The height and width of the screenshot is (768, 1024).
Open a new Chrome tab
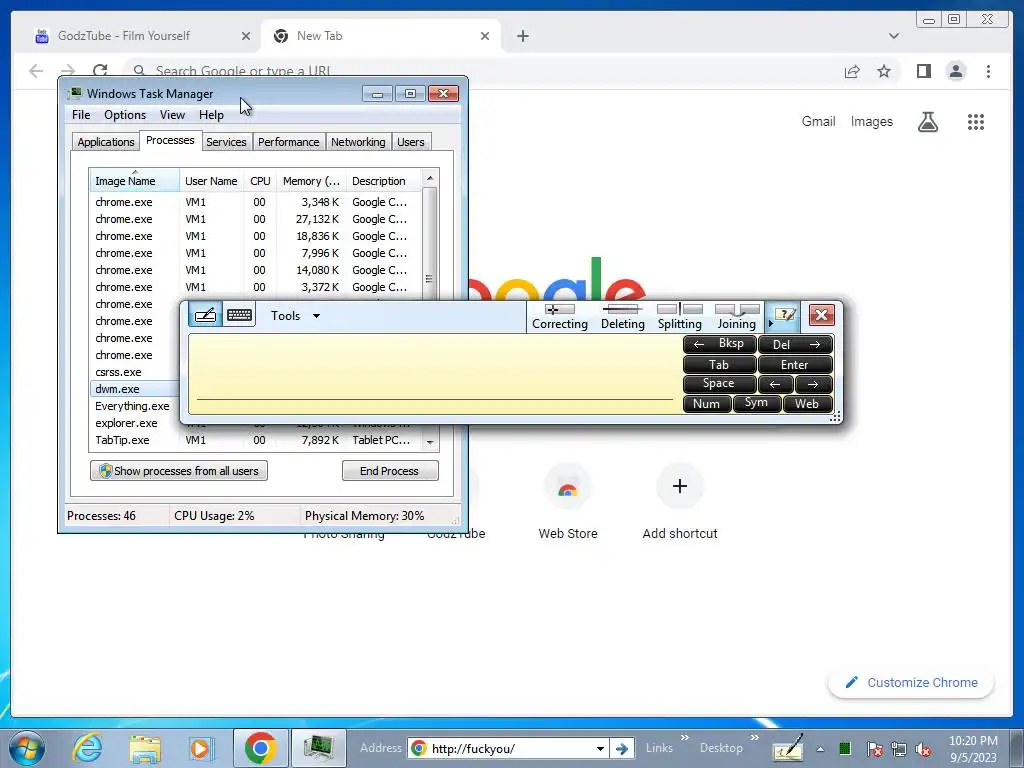tap(522, 37)
